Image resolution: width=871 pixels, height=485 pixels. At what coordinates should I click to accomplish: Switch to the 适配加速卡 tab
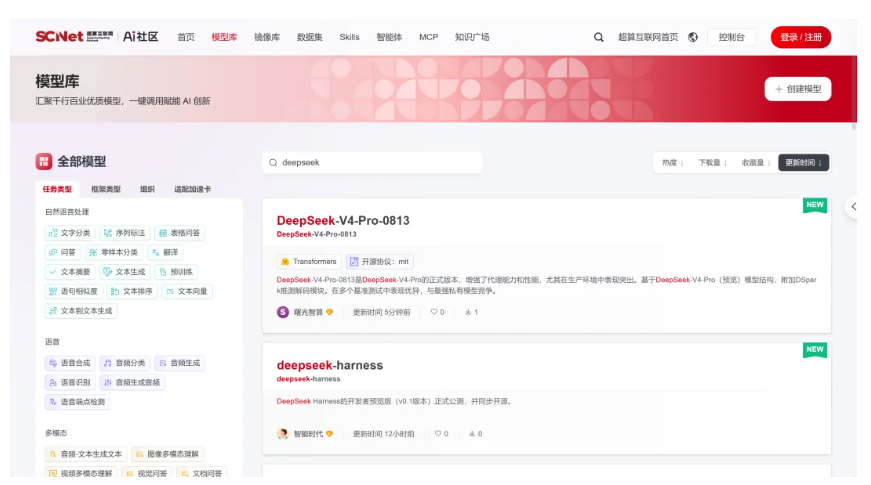click(x=192, y=189)
